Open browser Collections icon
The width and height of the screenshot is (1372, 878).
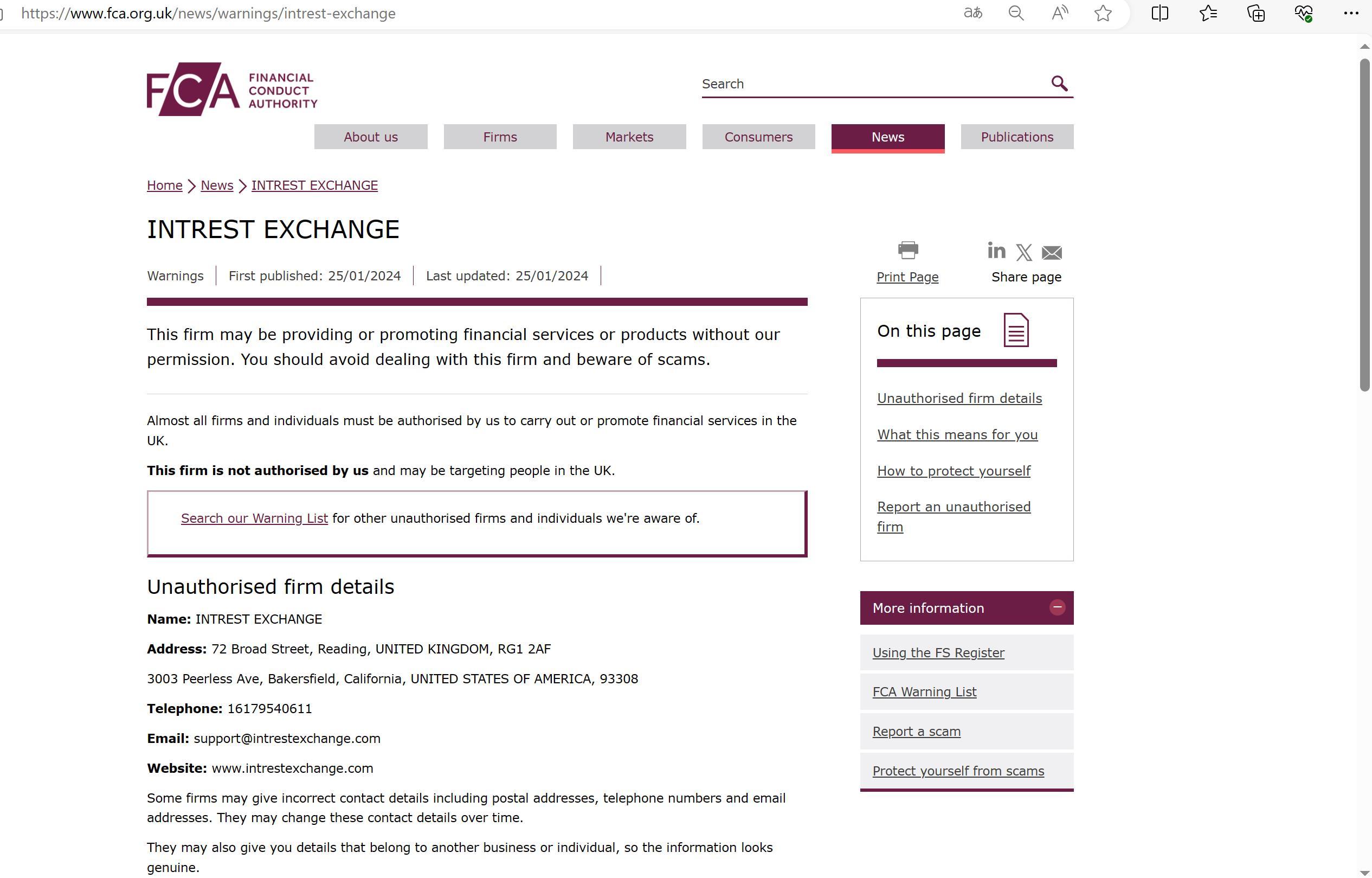[x=1256, y=13]
